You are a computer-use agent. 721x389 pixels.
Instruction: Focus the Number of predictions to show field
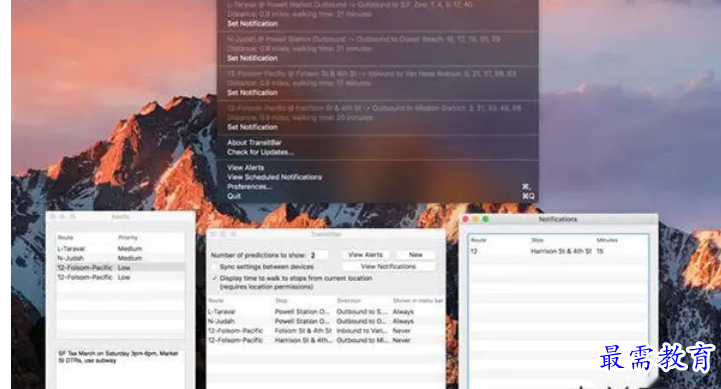point(318,255)
